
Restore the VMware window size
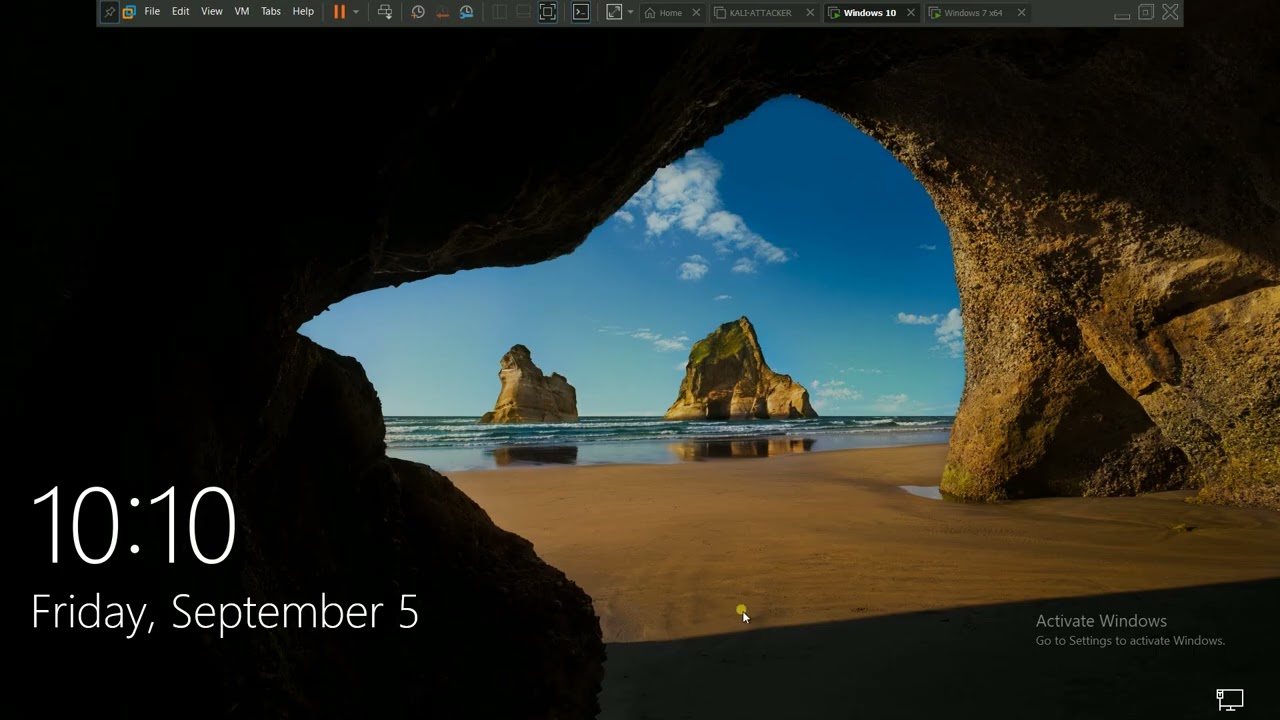(1146, 12)
